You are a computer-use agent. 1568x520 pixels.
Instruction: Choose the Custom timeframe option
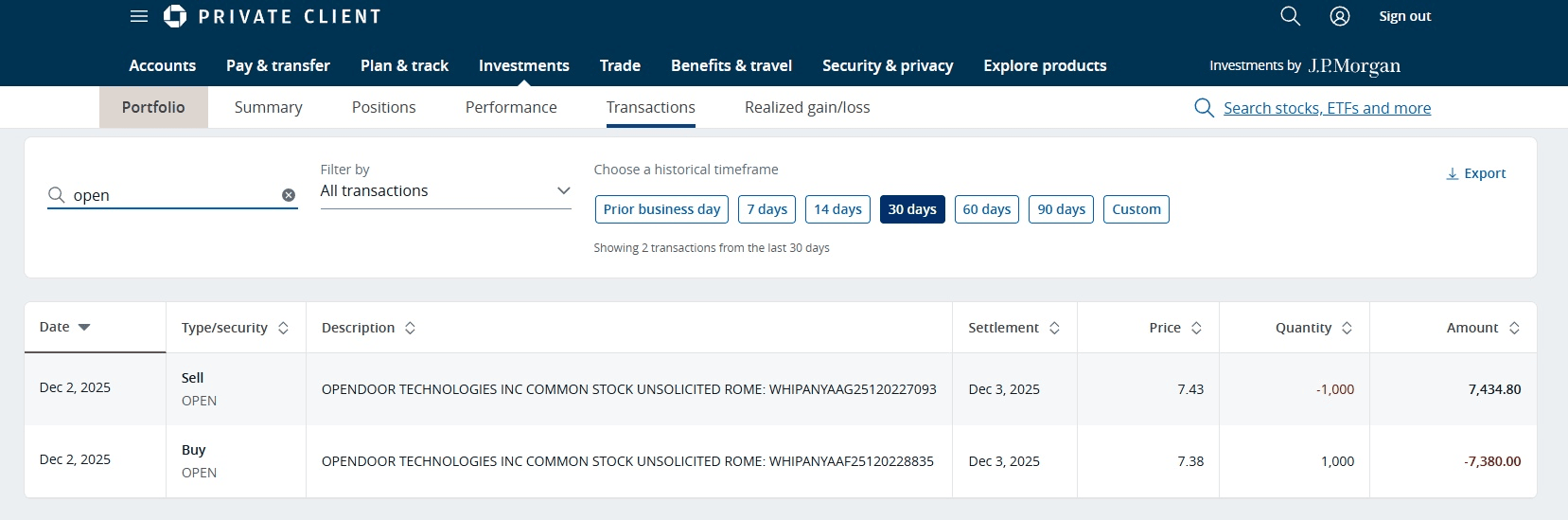pos(1136,209)
